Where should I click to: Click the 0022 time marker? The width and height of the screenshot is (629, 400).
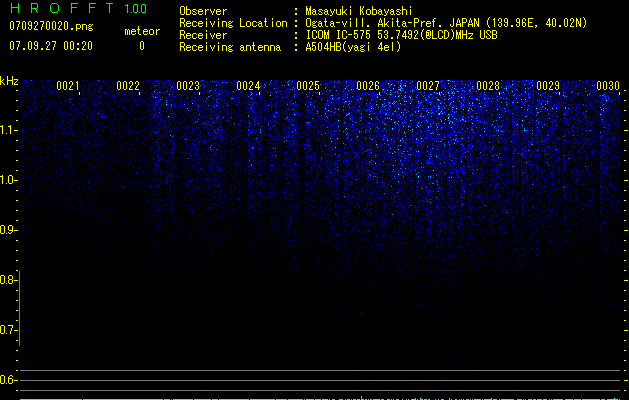click(128, 86)
